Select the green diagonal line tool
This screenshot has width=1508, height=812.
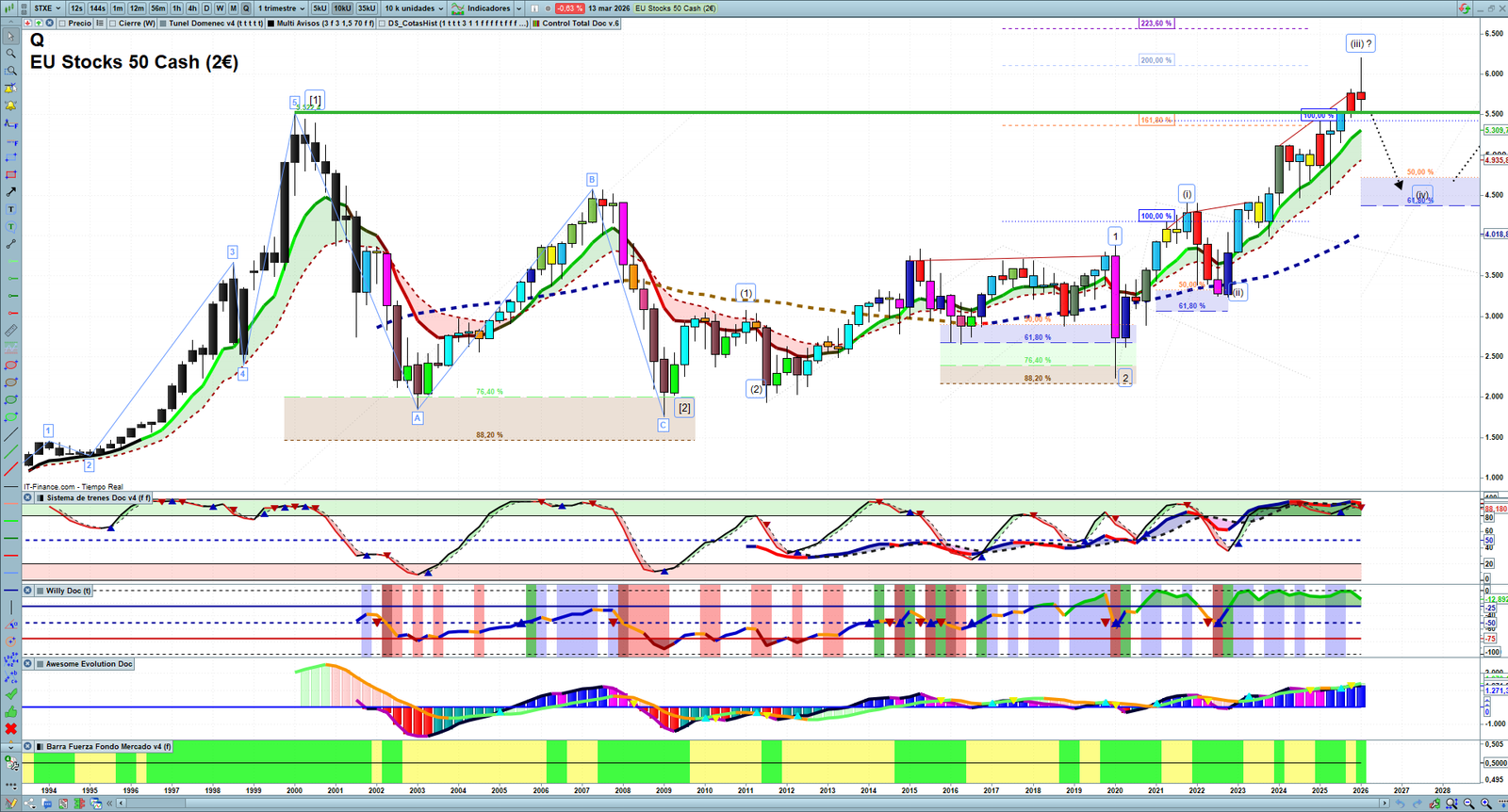(11, 451)
